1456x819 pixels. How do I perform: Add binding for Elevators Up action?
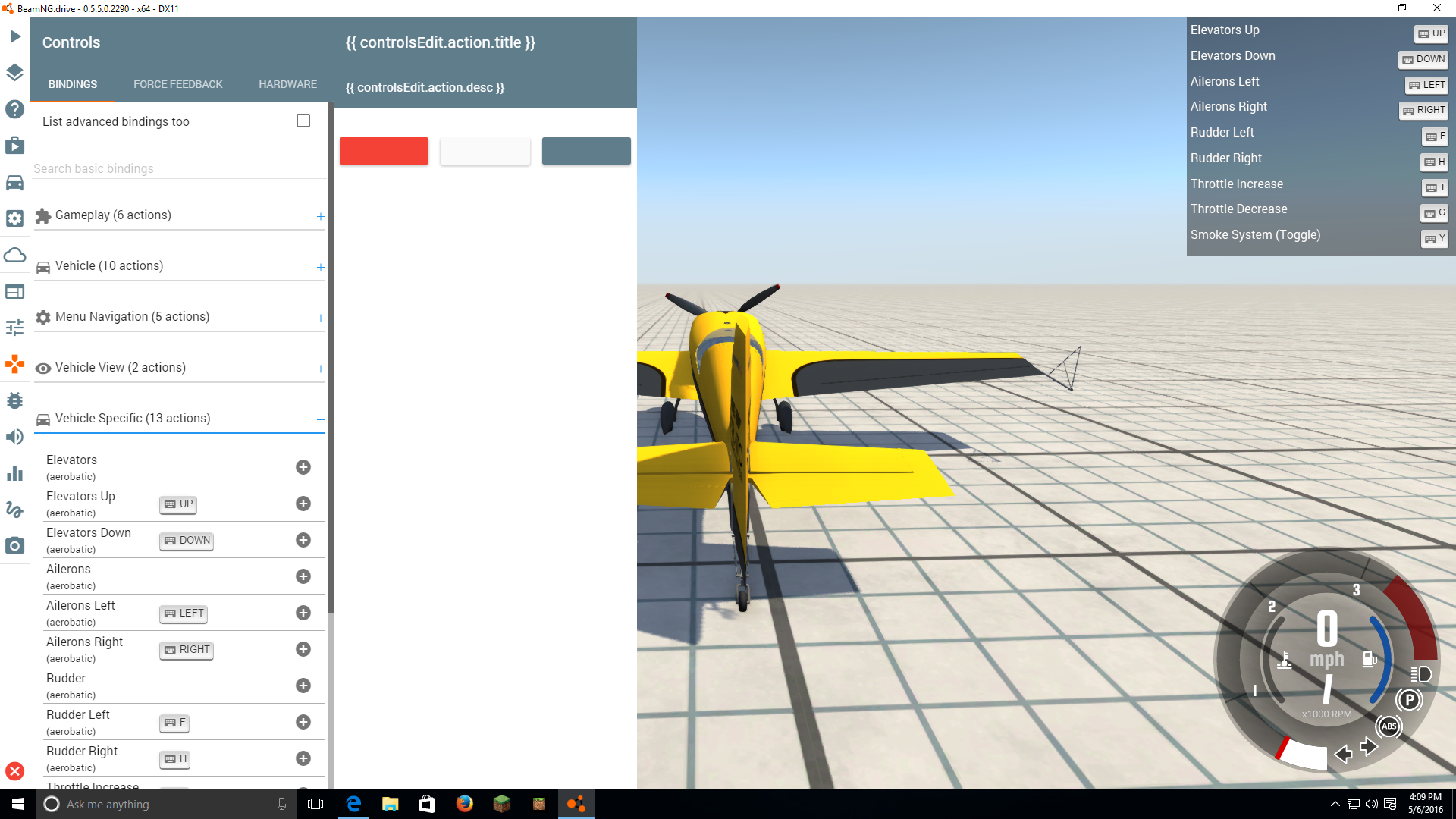pyautogui.click(x=303, y=504)
